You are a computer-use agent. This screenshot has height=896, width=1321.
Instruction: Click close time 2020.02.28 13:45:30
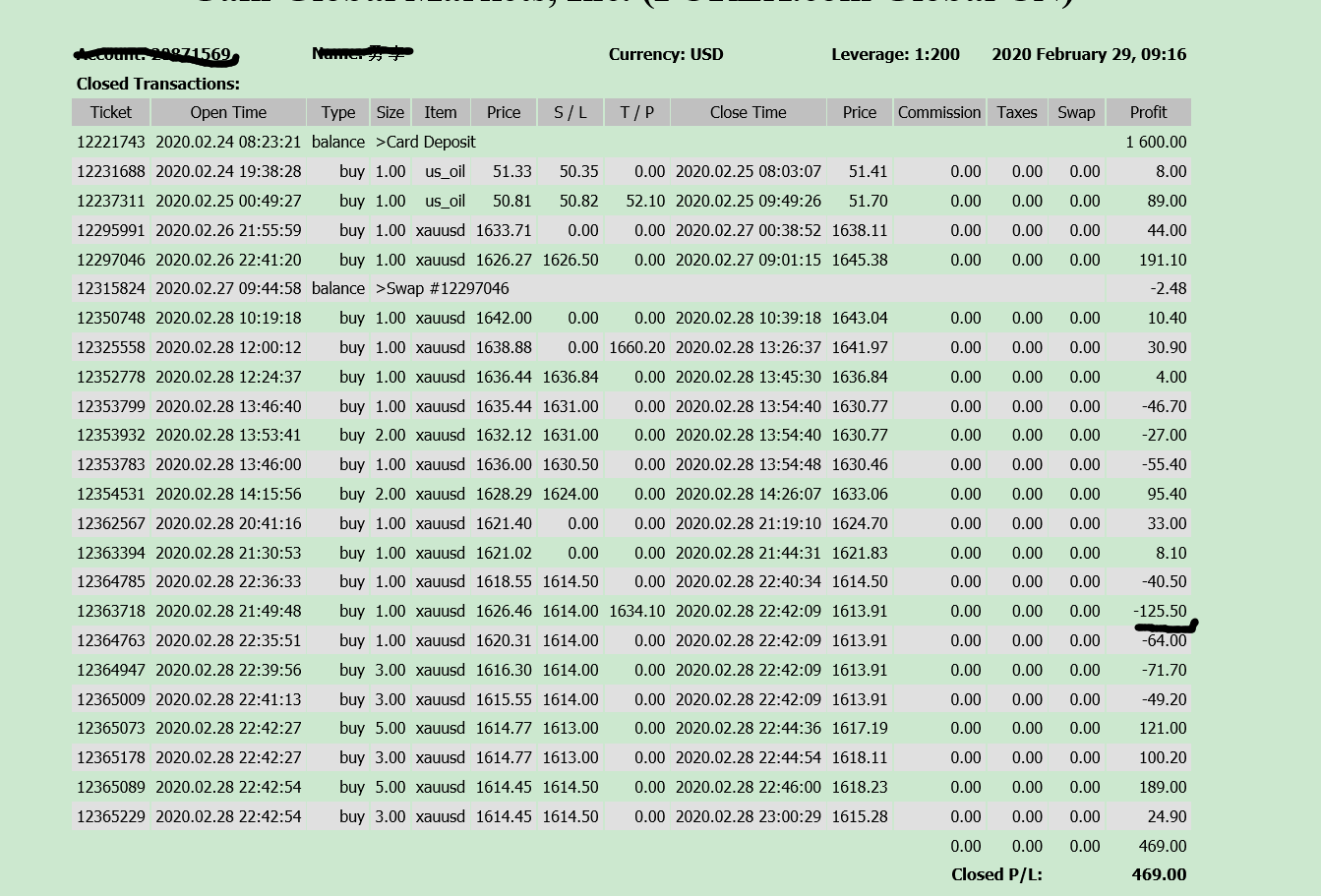pyautogui.click(x=749, y=377)
